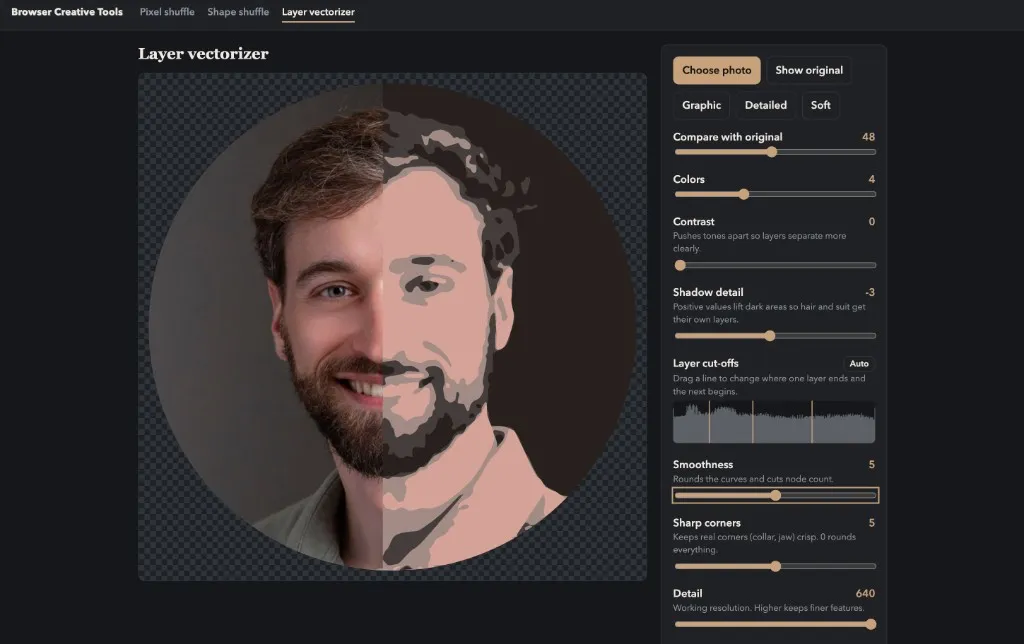The height and width of the screenshot is (644, 1024).
Task: Click the Contrast label
Action: tap(694, 221)
